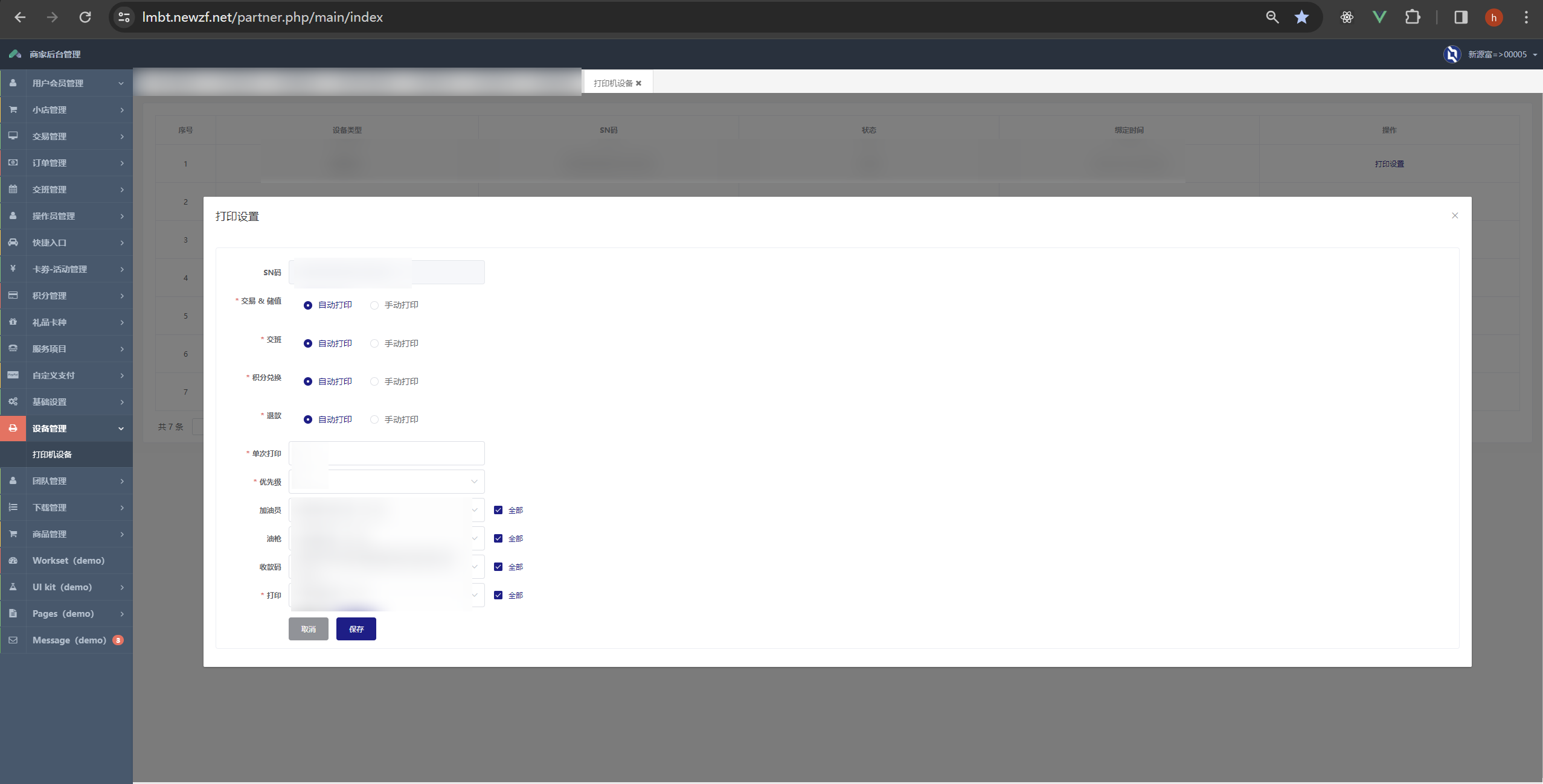This screenshot has height=784, width=1543.
Task: Bookmark page with the star icon
Action: (x=1301, y=18)
